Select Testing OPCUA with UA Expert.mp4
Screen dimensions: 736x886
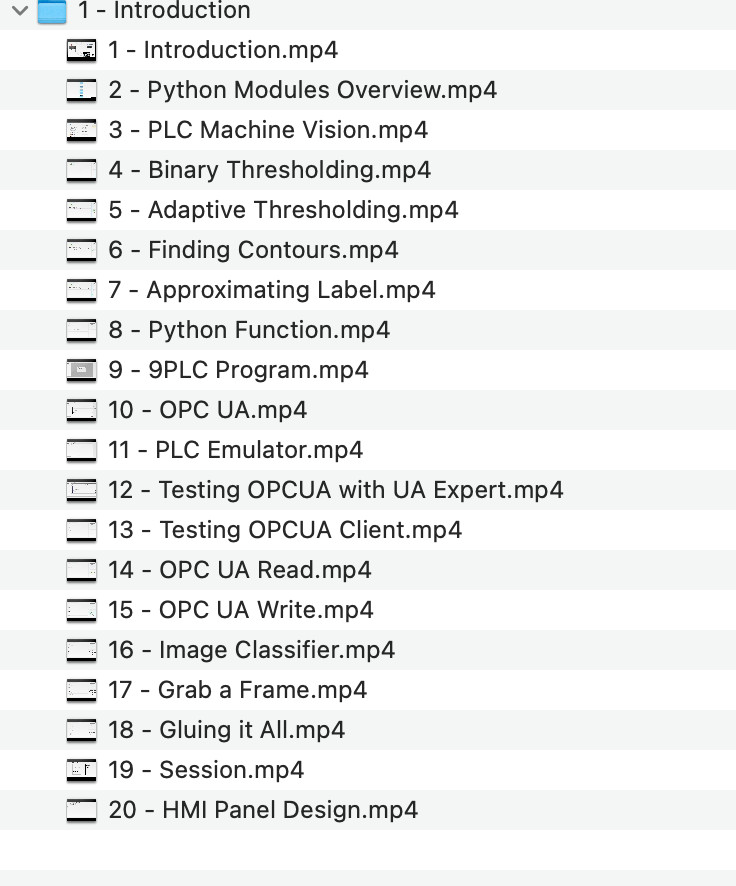(335, 490)
